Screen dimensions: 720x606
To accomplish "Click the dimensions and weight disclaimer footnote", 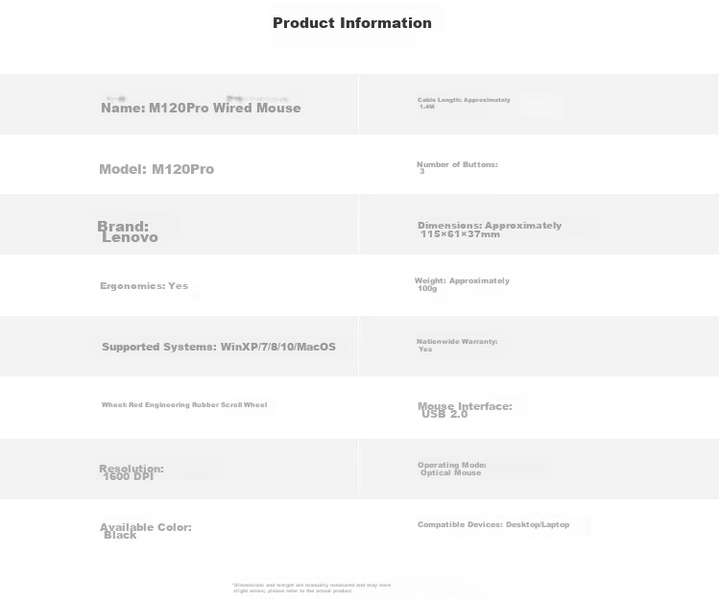I will coord(312,588).
